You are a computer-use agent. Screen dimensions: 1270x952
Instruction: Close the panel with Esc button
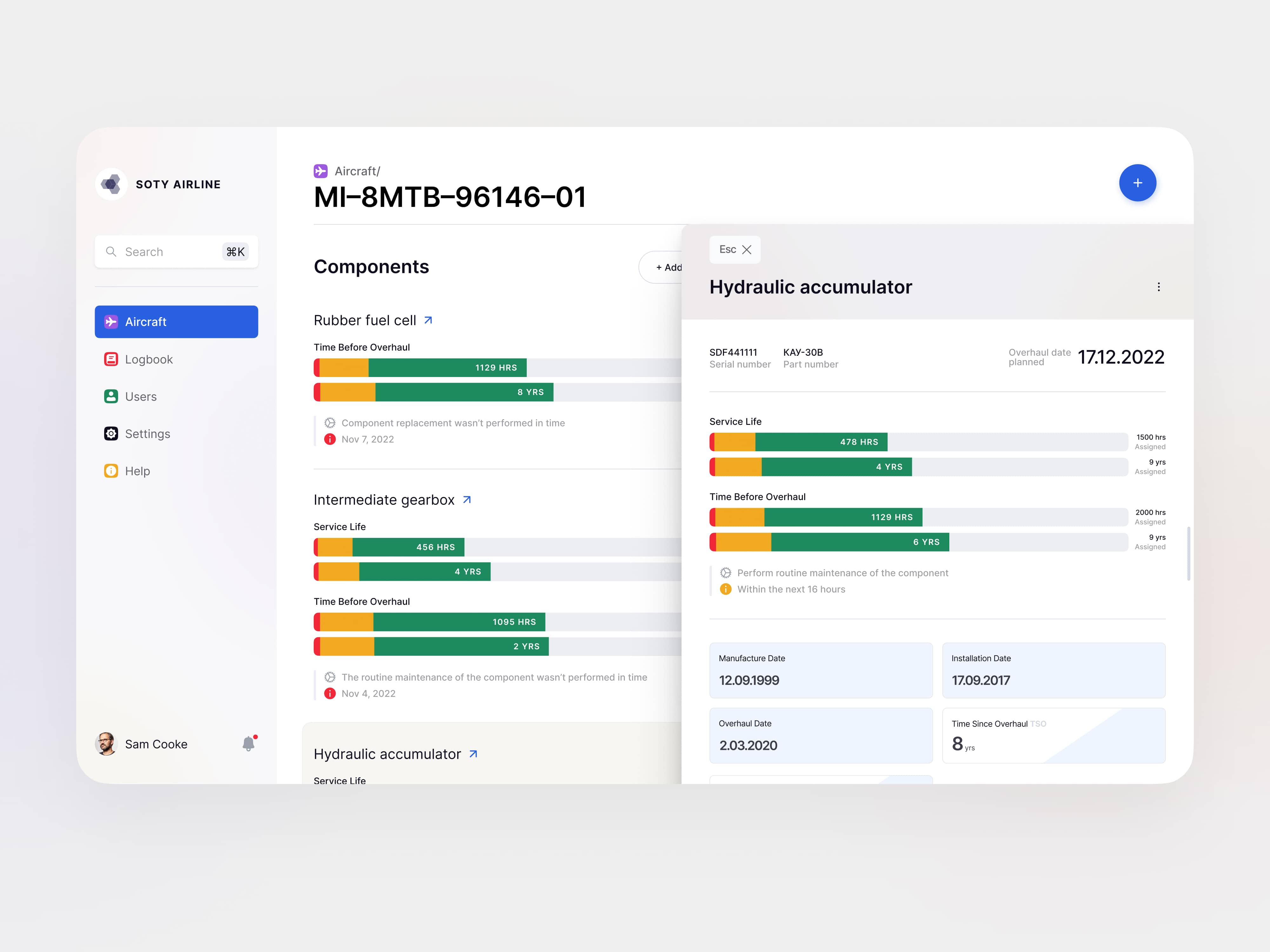(x=734, y=250)
